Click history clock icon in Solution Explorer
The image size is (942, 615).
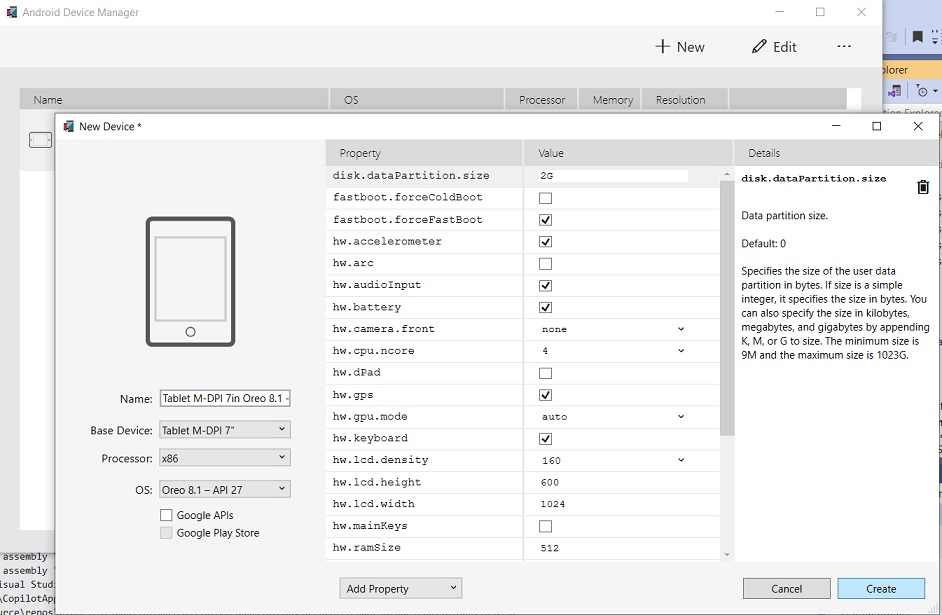point(922,91)
